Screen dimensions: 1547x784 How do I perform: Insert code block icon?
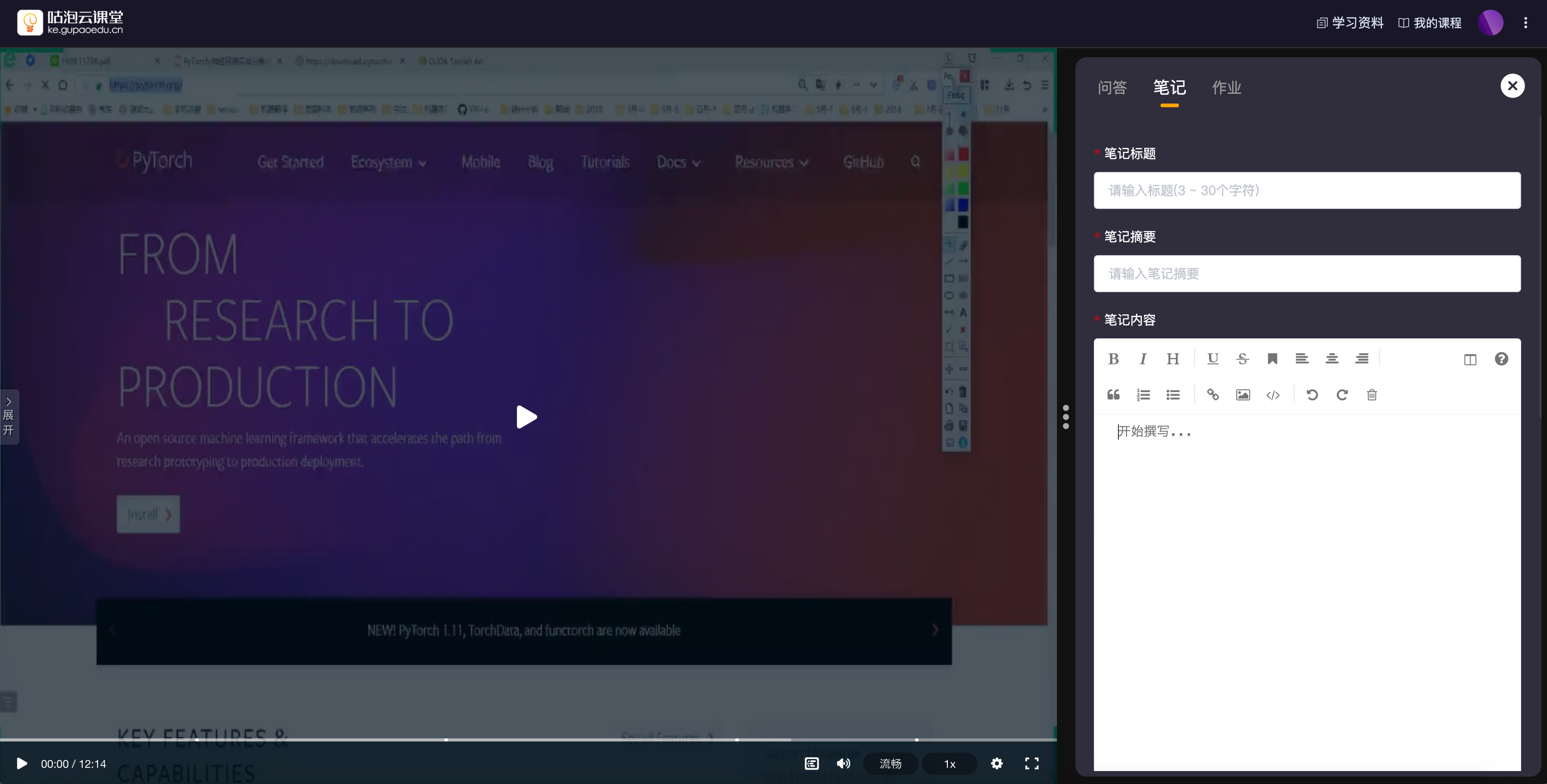[1273, 395]
